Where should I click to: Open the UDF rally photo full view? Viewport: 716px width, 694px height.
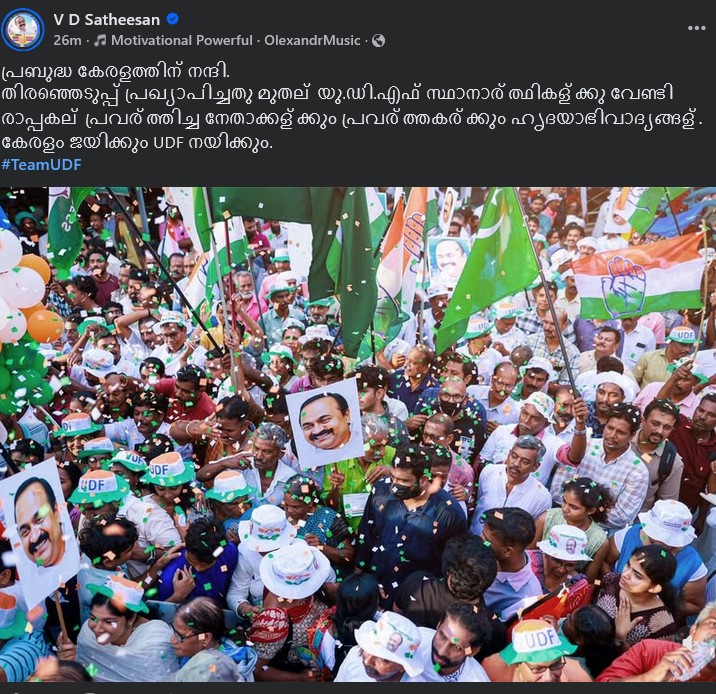pyautogui.click(x=358, y=434)
